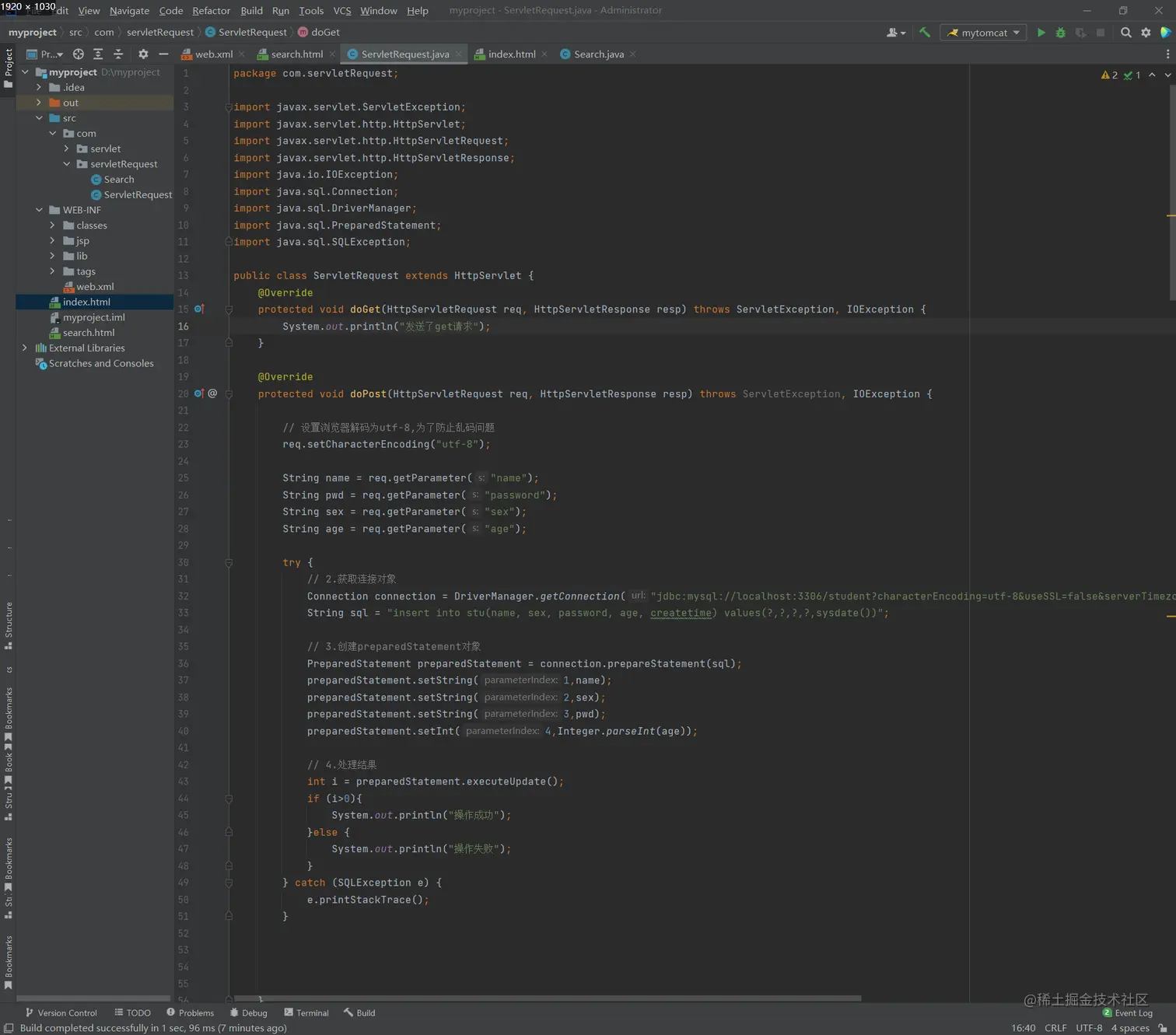This screenshot has width=1176, height=1035.
Task: Click the editor horizontal scrollbar
Action: pos(548,998)
